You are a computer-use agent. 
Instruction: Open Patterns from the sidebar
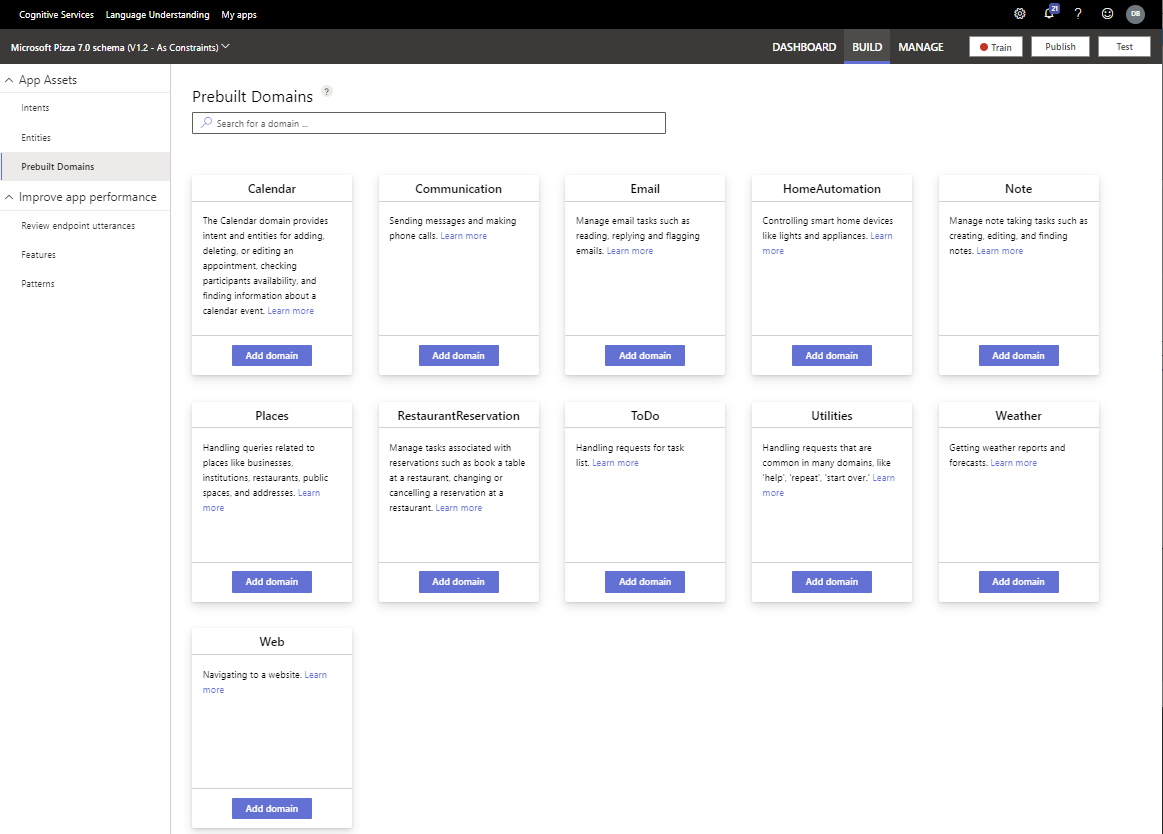[39, 283]
